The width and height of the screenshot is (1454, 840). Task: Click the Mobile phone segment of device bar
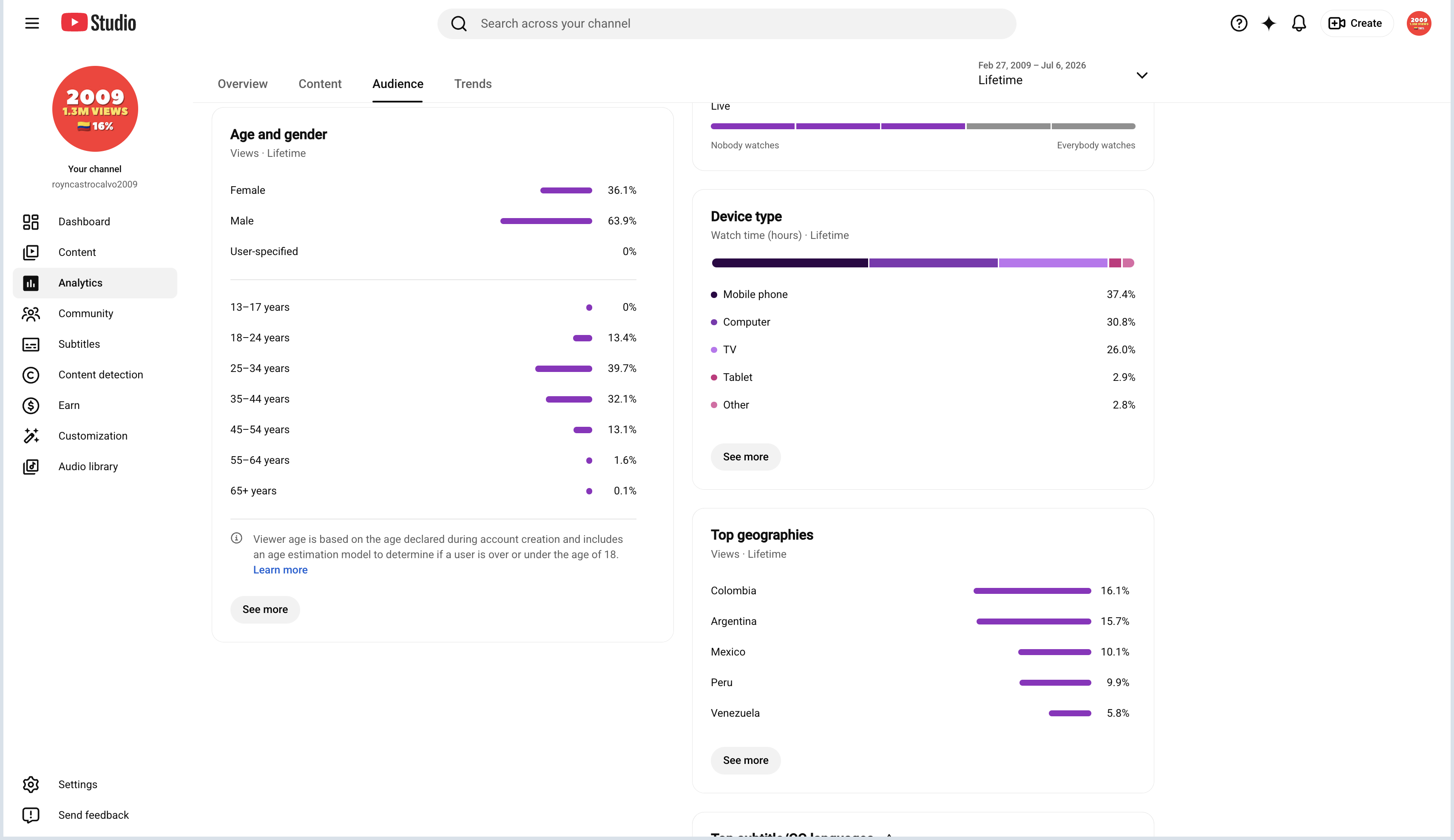[x=790, y=263]
